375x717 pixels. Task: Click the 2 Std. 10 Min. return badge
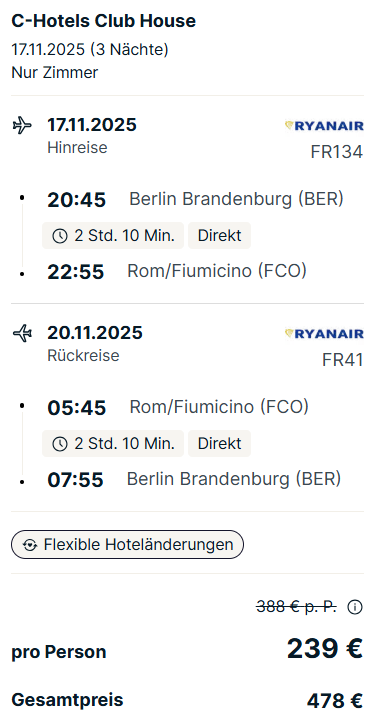point(113,444)
